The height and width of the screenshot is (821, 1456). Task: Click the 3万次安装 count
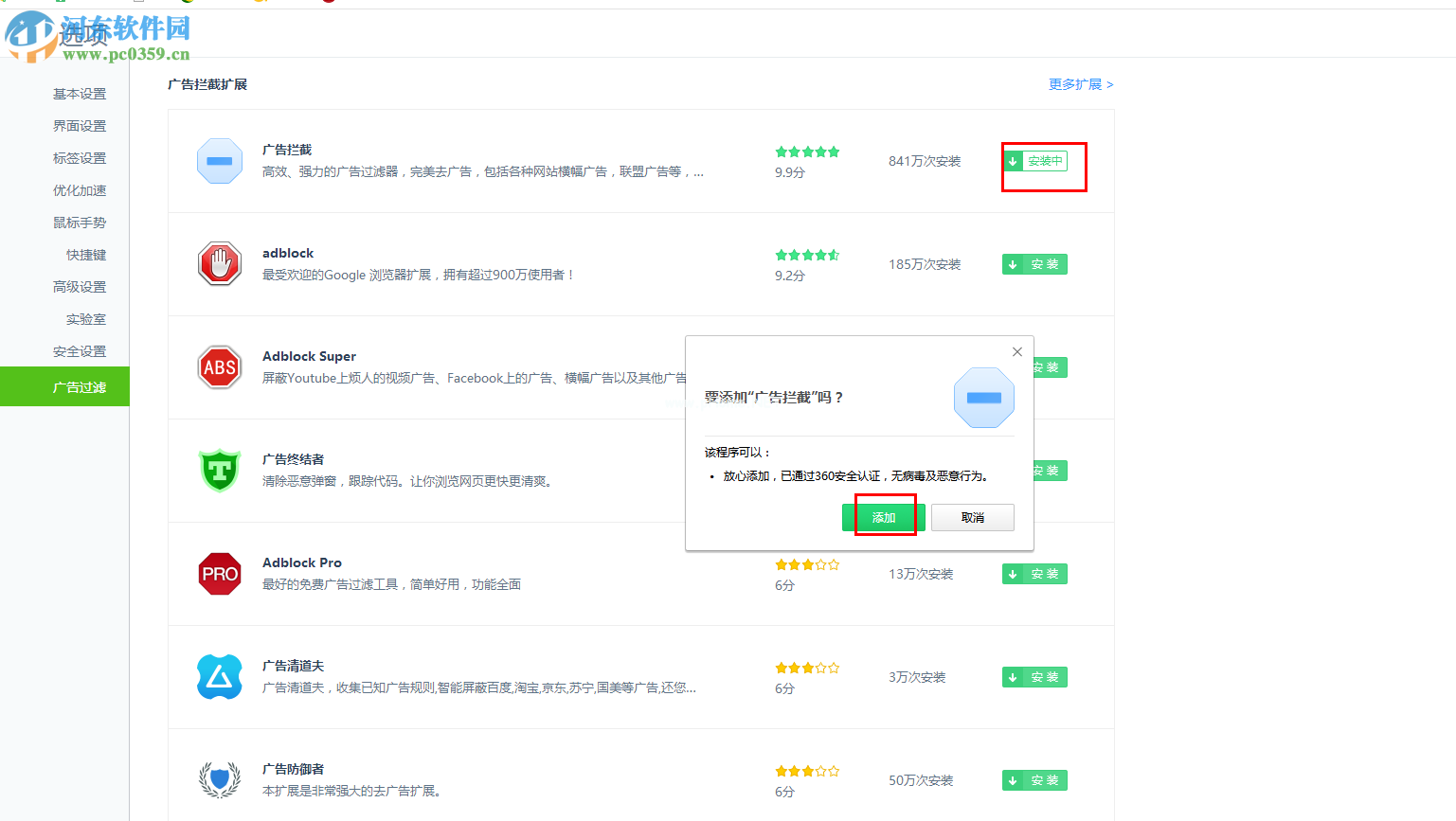pos(917,677)
